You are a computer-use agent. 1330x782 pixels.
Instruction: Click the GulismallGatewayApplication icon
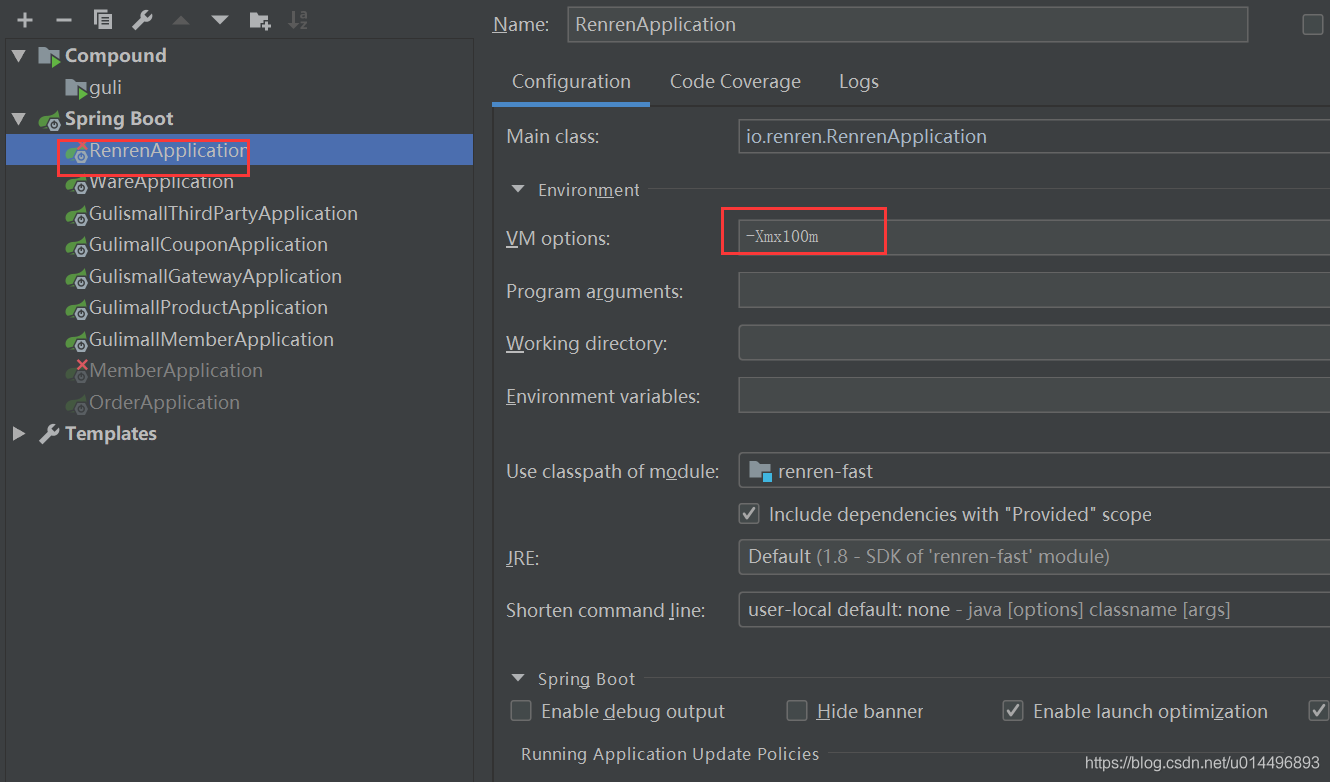(76, 277)
